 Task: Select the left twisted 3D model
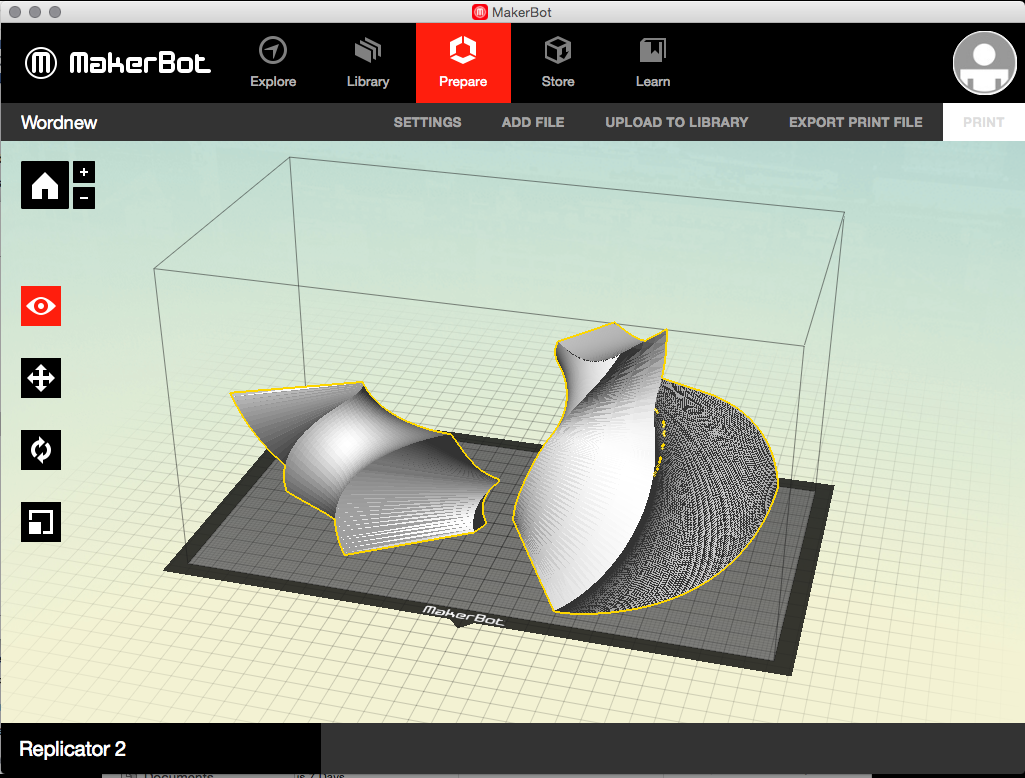click(x=366, y=467)
